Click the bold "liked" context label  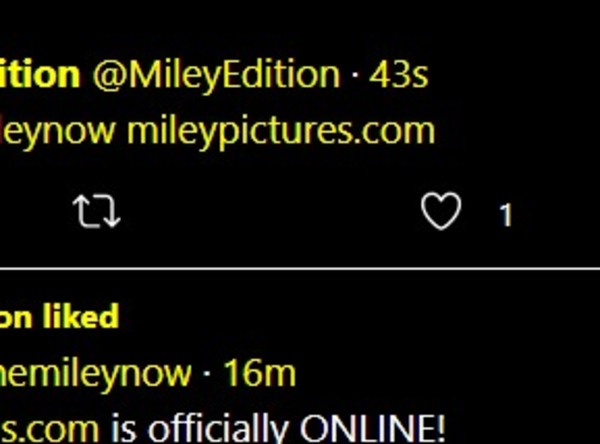(x=80, y=316)
